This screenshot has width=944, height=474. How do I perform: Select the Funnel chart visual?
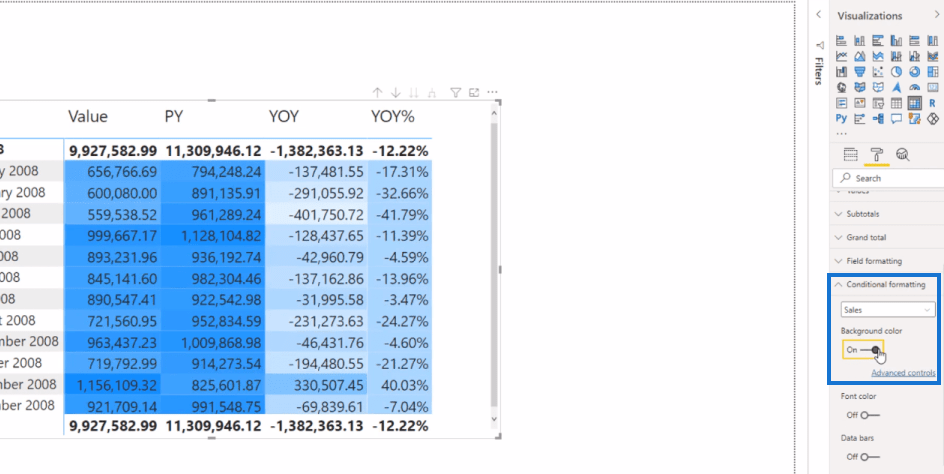coord(860,72)
